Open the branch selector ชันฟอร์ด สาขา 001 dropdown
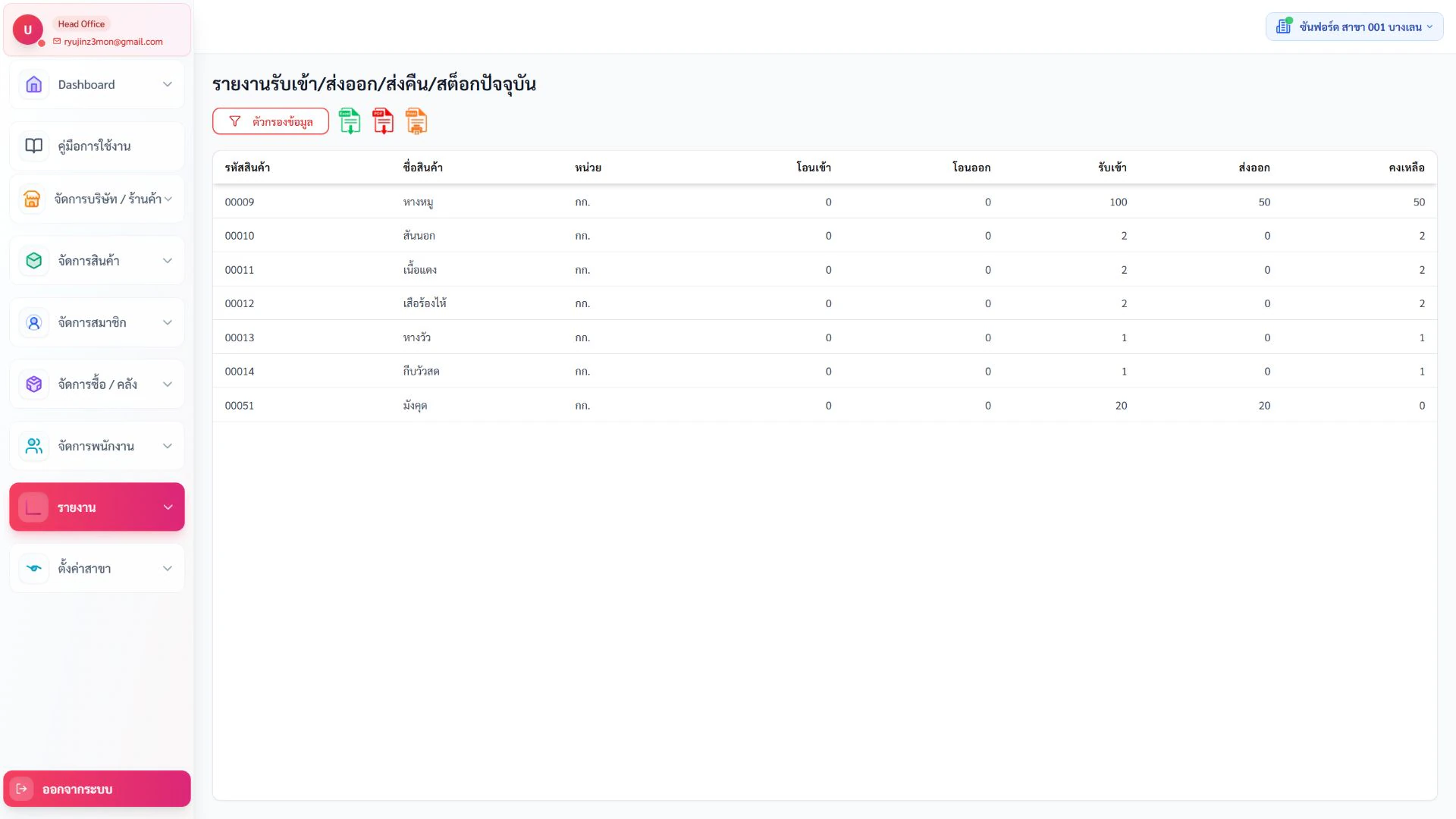Screen dimensions: 1456x819 (1354, 27)
